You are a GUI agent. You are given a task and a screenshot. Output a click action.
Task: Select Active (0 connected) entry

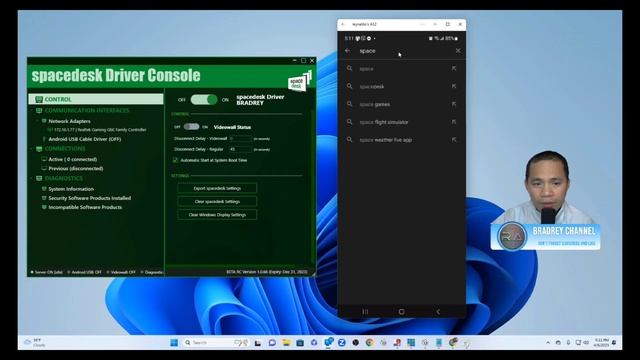click(73, 159)
